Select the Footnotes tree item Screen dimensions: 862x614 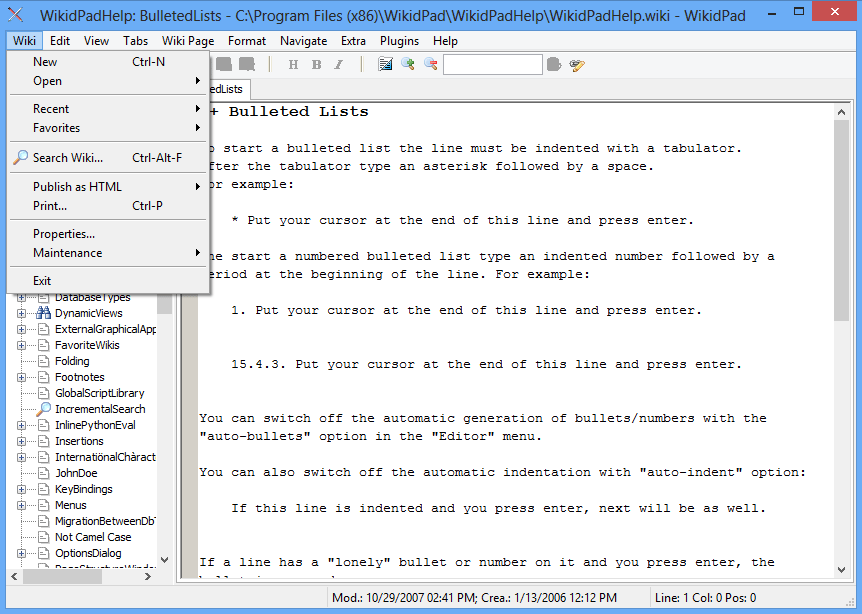80,377
